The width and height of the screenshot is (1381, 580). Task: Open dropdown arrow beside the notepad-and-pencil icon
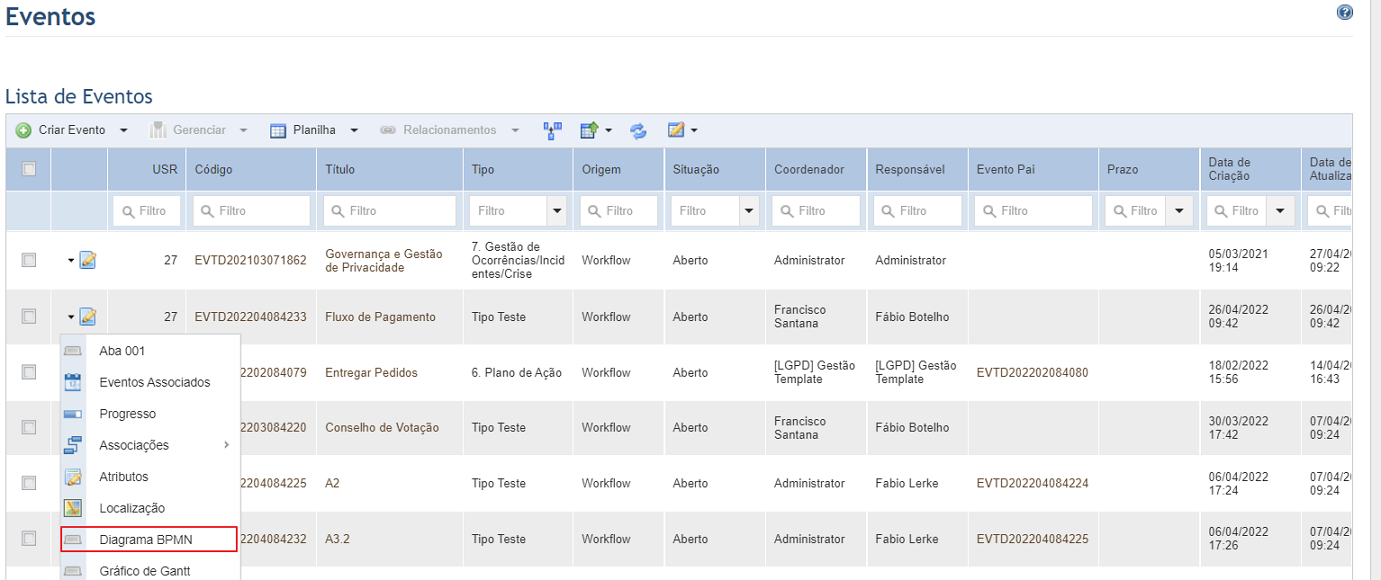[694, 130]
